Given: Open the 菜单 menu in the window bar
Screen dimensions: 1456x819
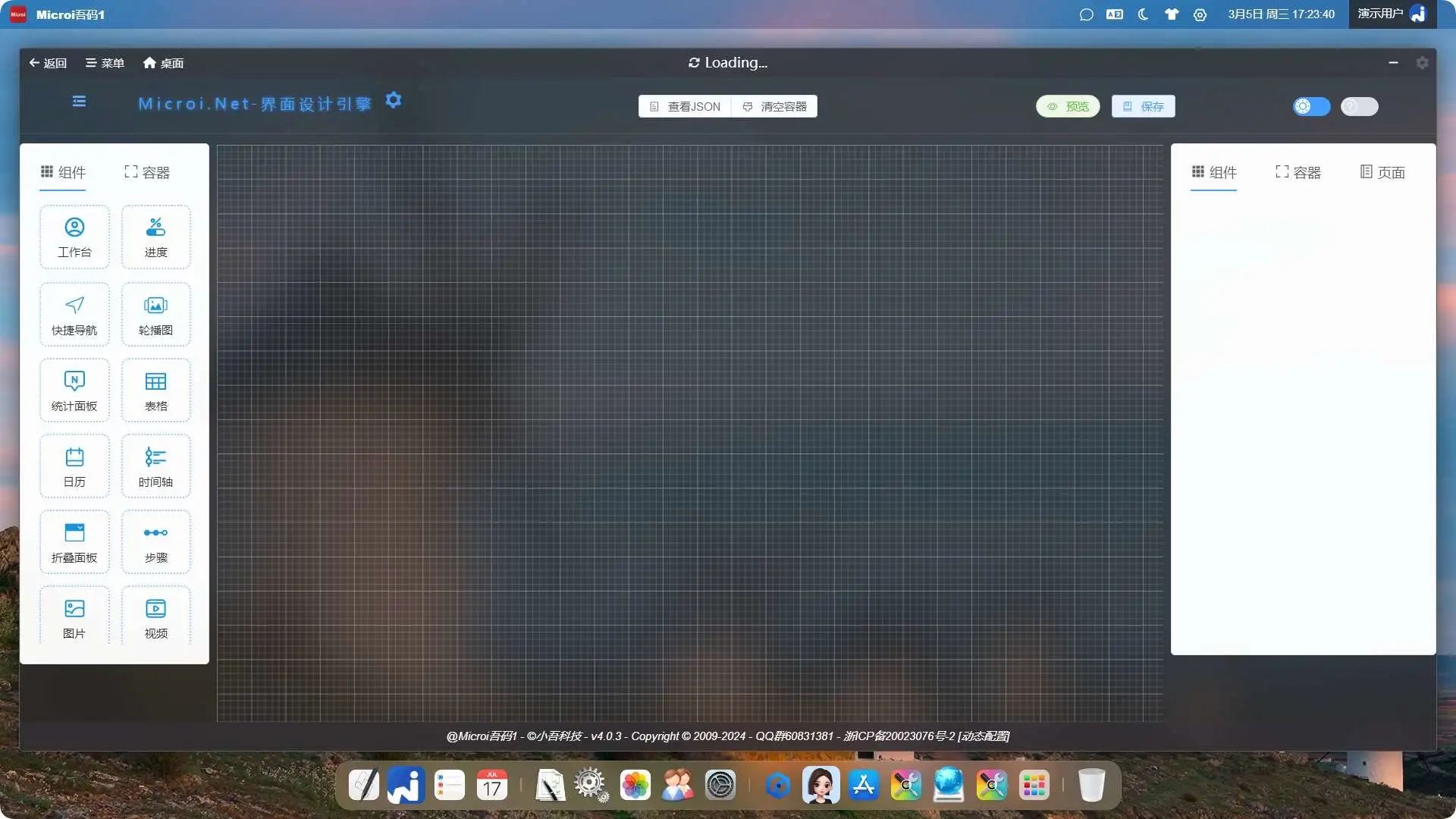Looking at the screenshot, I should click(x=105, y=63).
